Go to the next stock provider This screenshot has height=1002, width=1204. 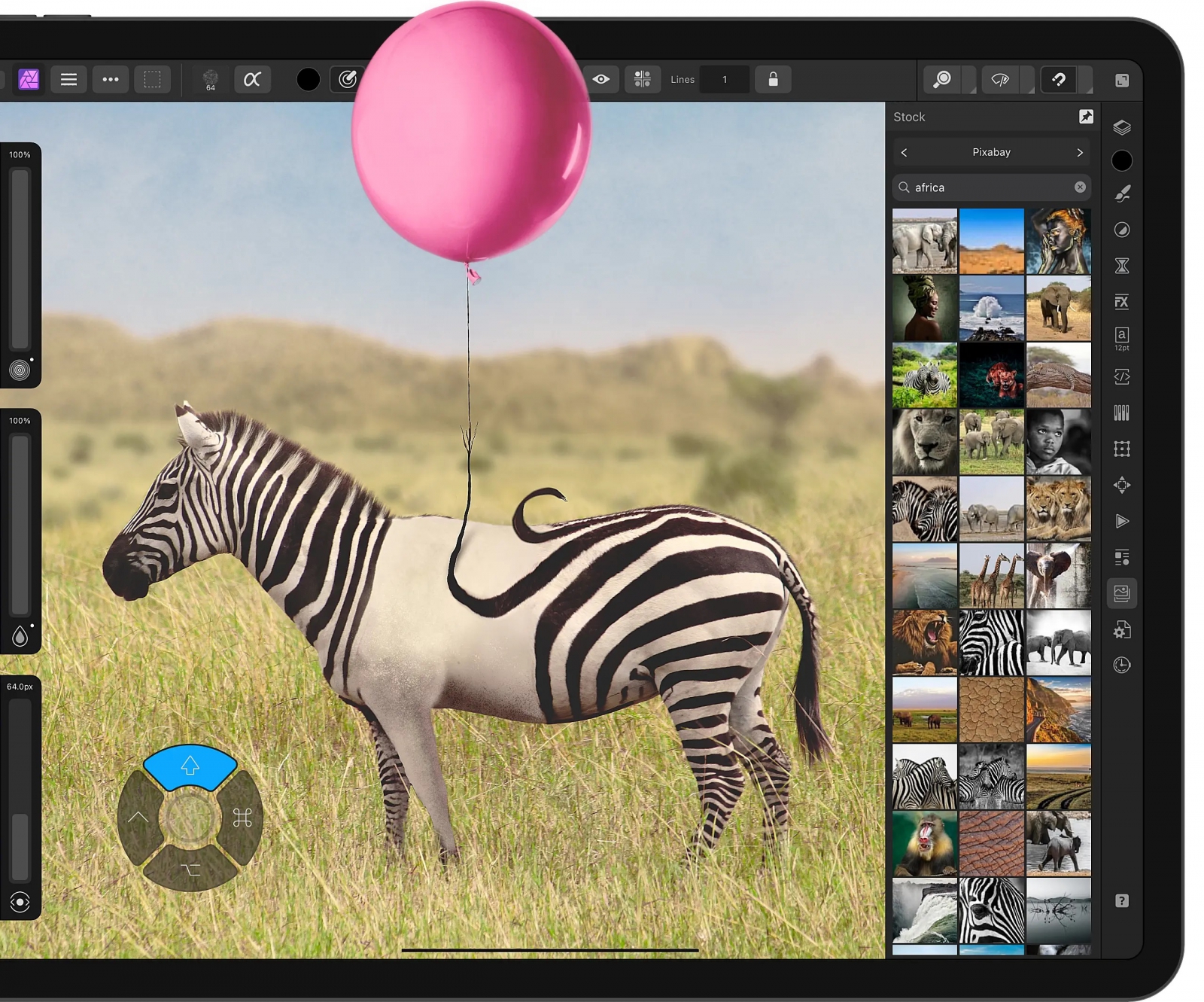pyautogui.click(x=1080, y=152)
